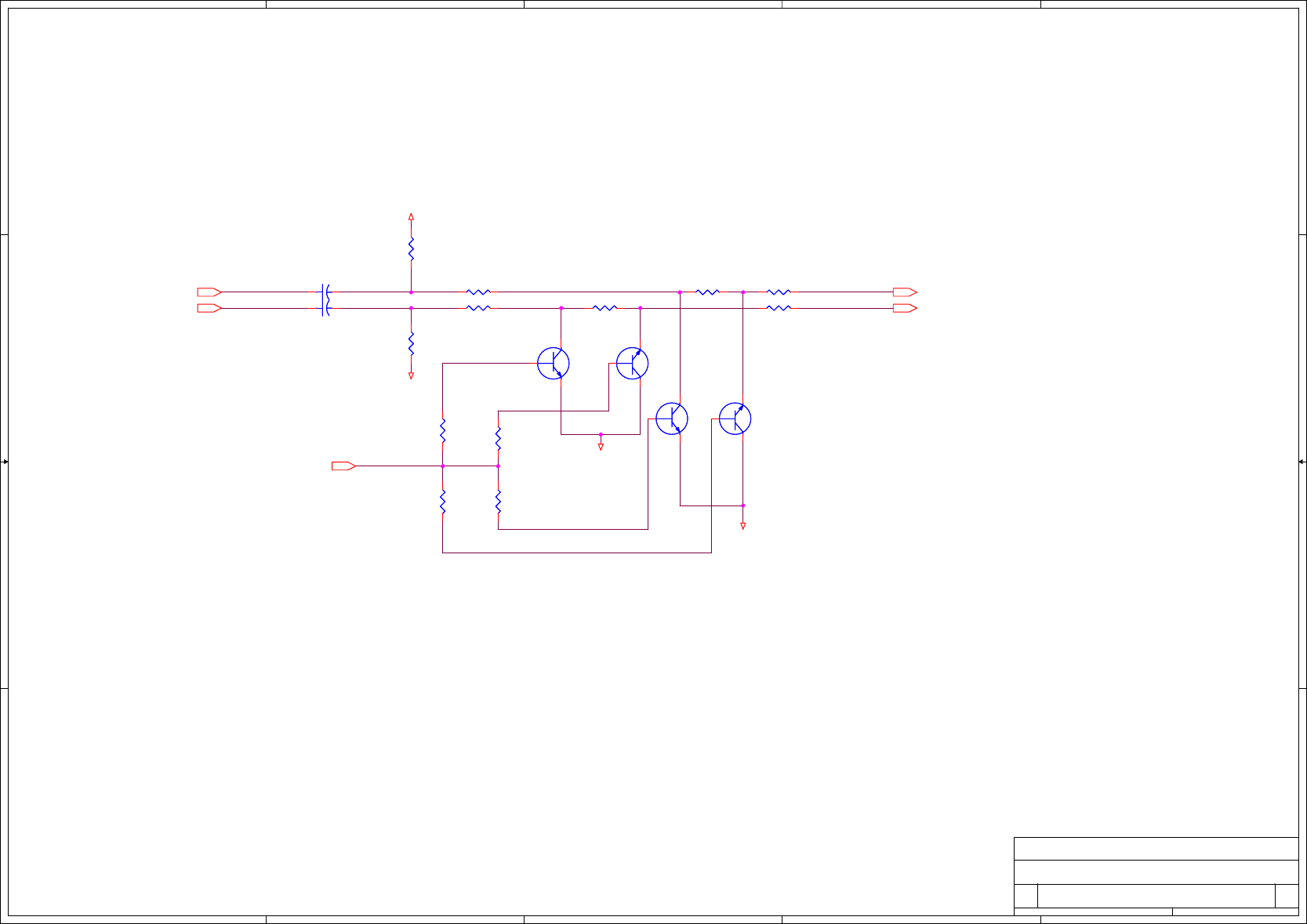Select left base resistor above the control net
This screenshot has width=1307, height=924.
pos(443,431)
